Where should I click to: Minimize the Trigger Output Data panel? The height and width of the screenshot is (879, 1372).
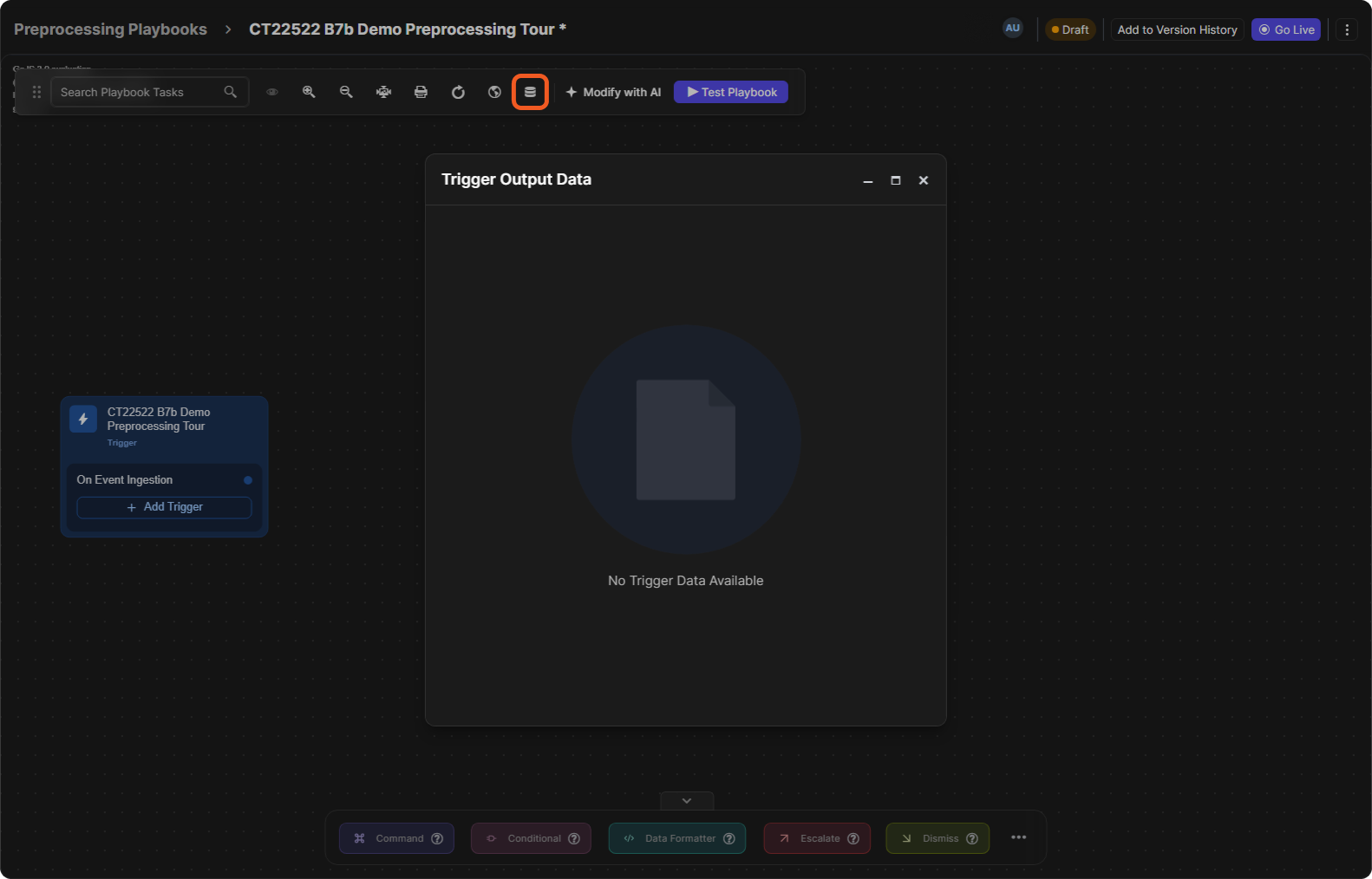[x=868, y=180]
